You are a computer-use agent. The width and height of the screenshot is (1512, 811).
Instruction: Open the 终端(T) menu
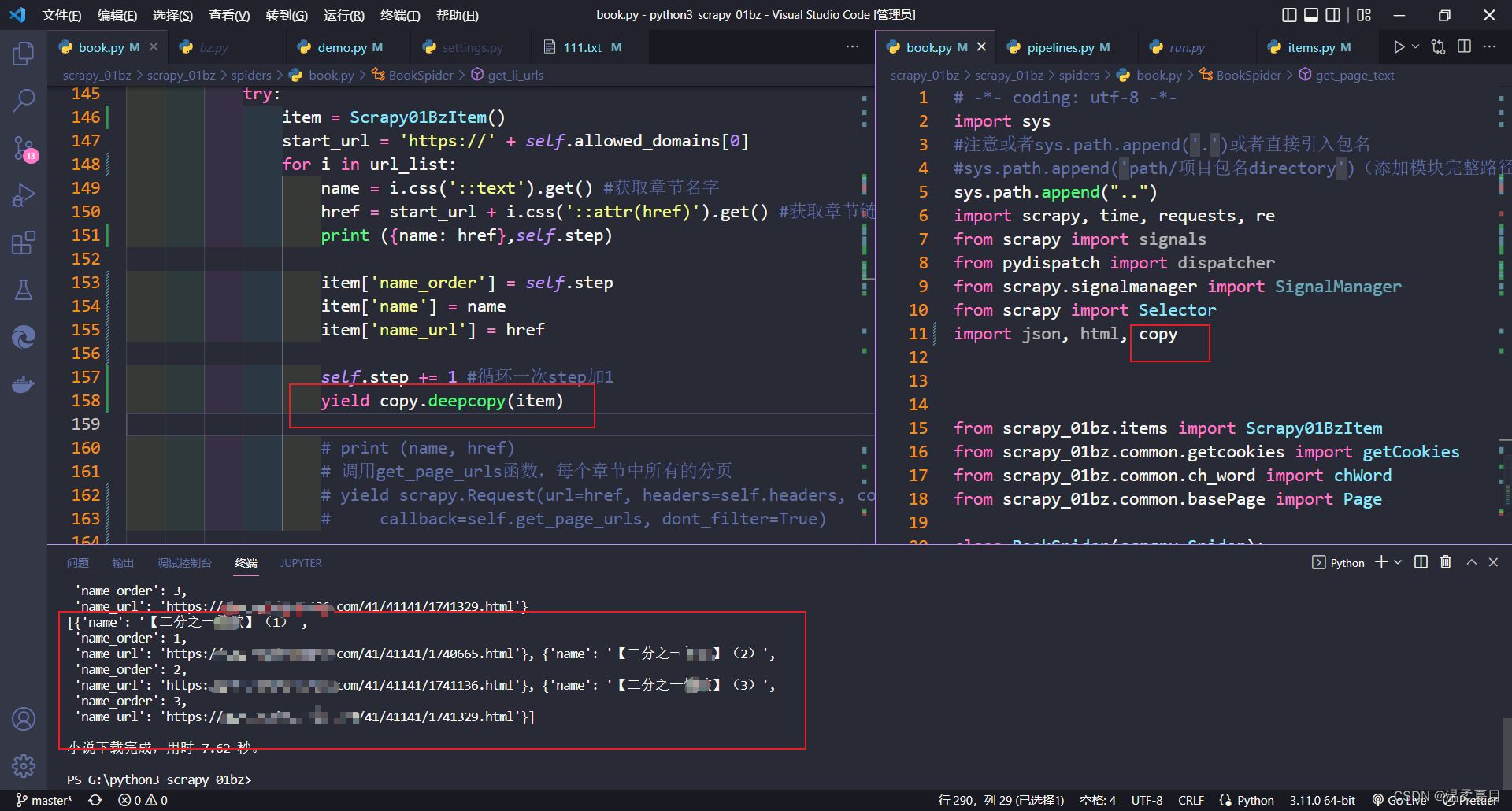[x=400, y=15]
